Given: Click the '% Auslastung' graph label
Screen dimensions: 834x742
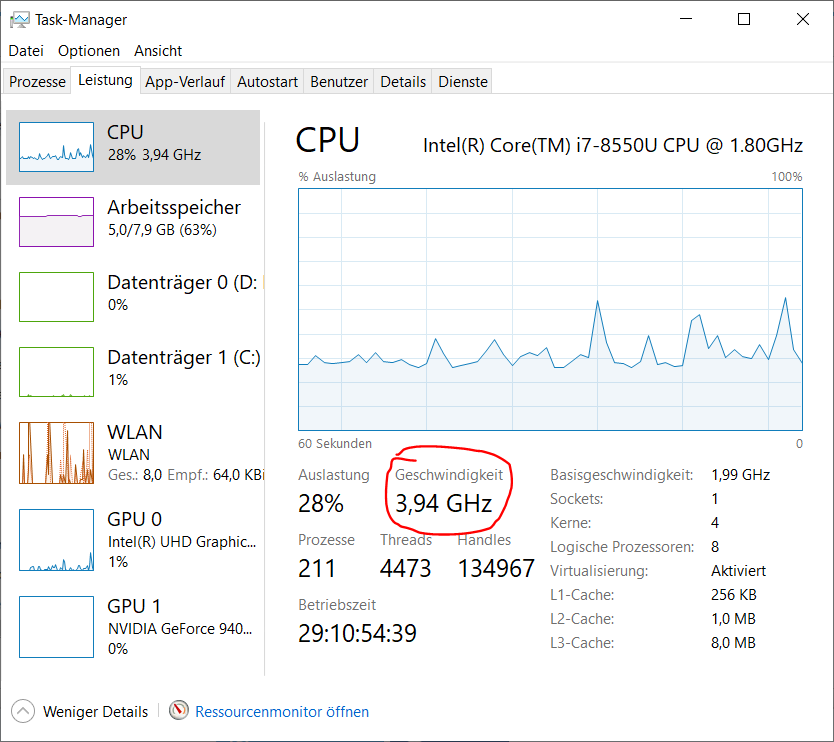Looking at the screenshot, I should [337, 177].
